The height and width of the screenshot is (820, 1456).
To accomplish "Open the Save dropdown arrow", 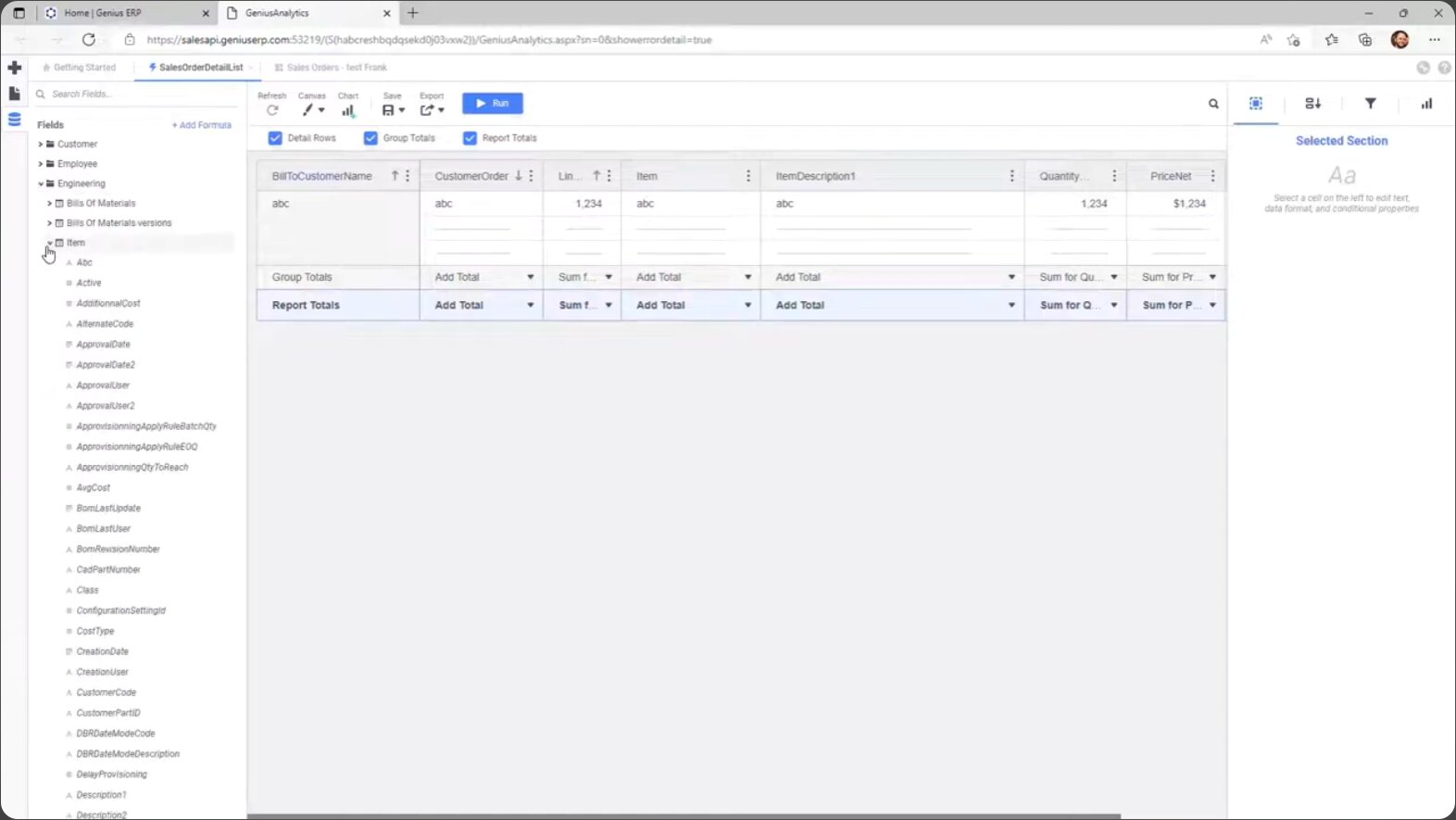I will [x=401, y=110].
